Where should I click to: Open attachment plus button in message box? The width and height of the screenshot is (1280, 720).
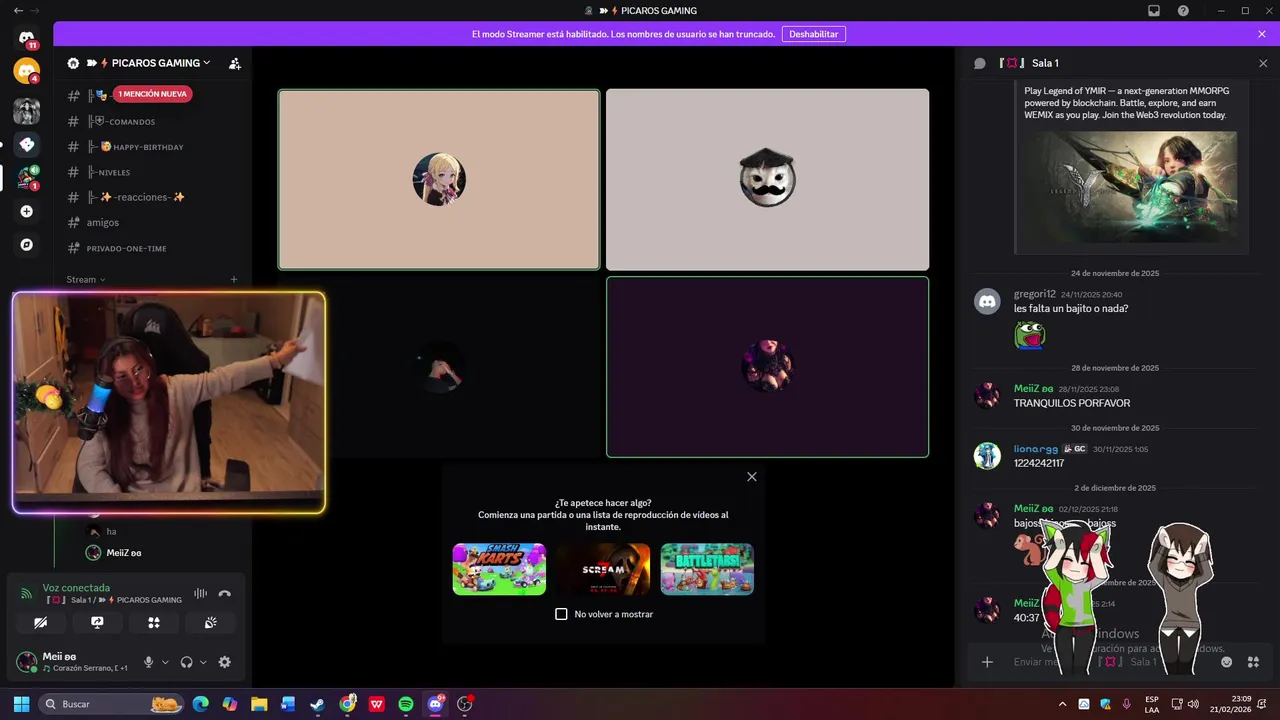tap(987, 662)
